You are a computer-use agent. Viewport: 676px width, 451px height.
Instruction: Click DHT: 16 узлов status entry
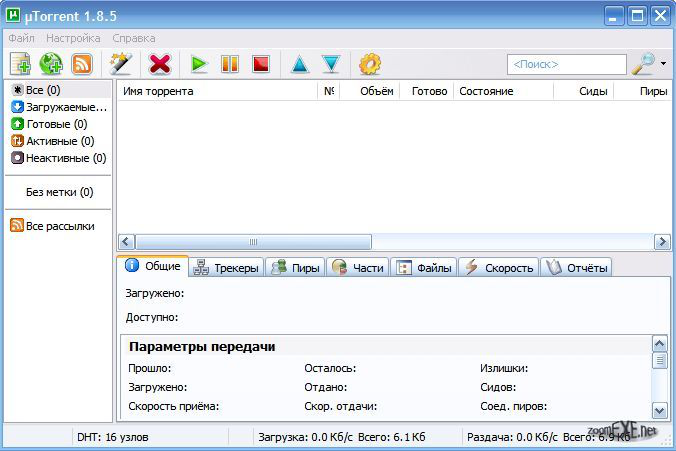tap(113, 437)
